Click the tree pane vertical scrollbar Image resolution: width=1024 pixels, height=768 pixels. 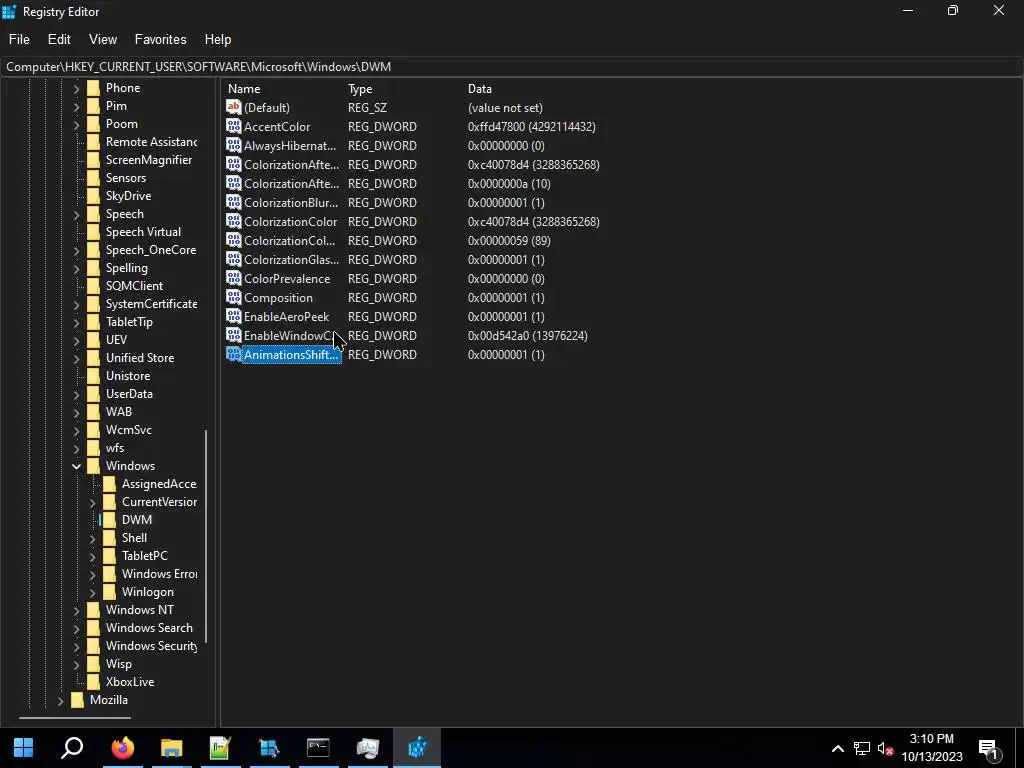[206, 536]
